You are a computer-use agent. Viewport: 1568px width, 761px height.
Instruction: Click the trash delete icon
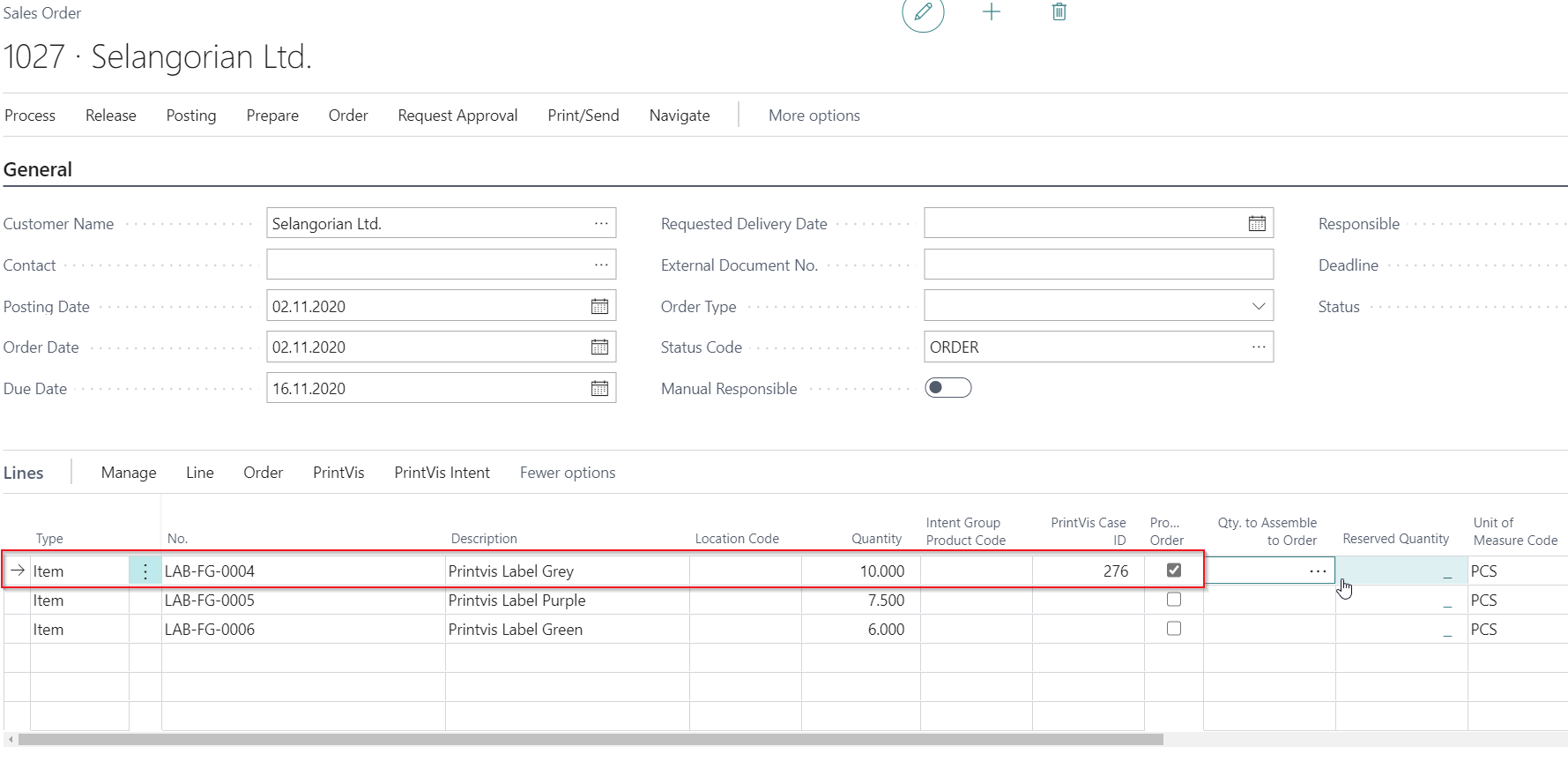[x=1059, y=12]
